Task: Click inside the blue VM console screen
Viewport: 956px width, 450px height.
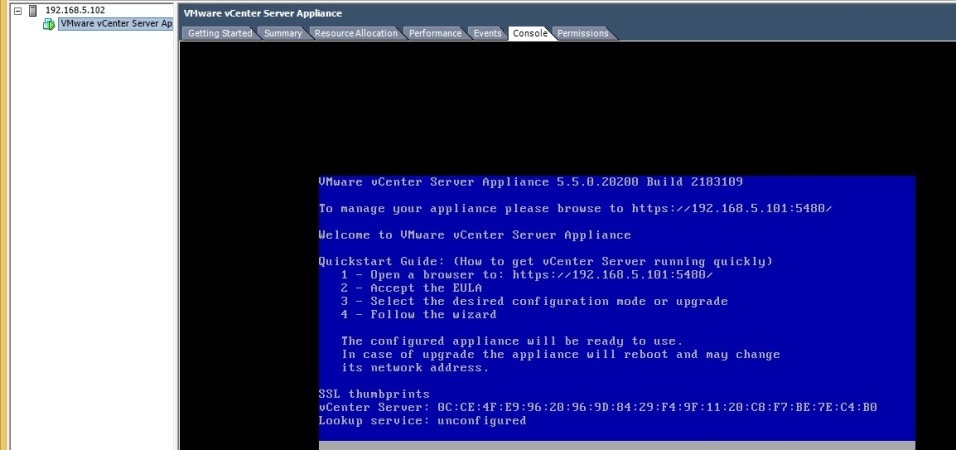Action: point(616,308)
